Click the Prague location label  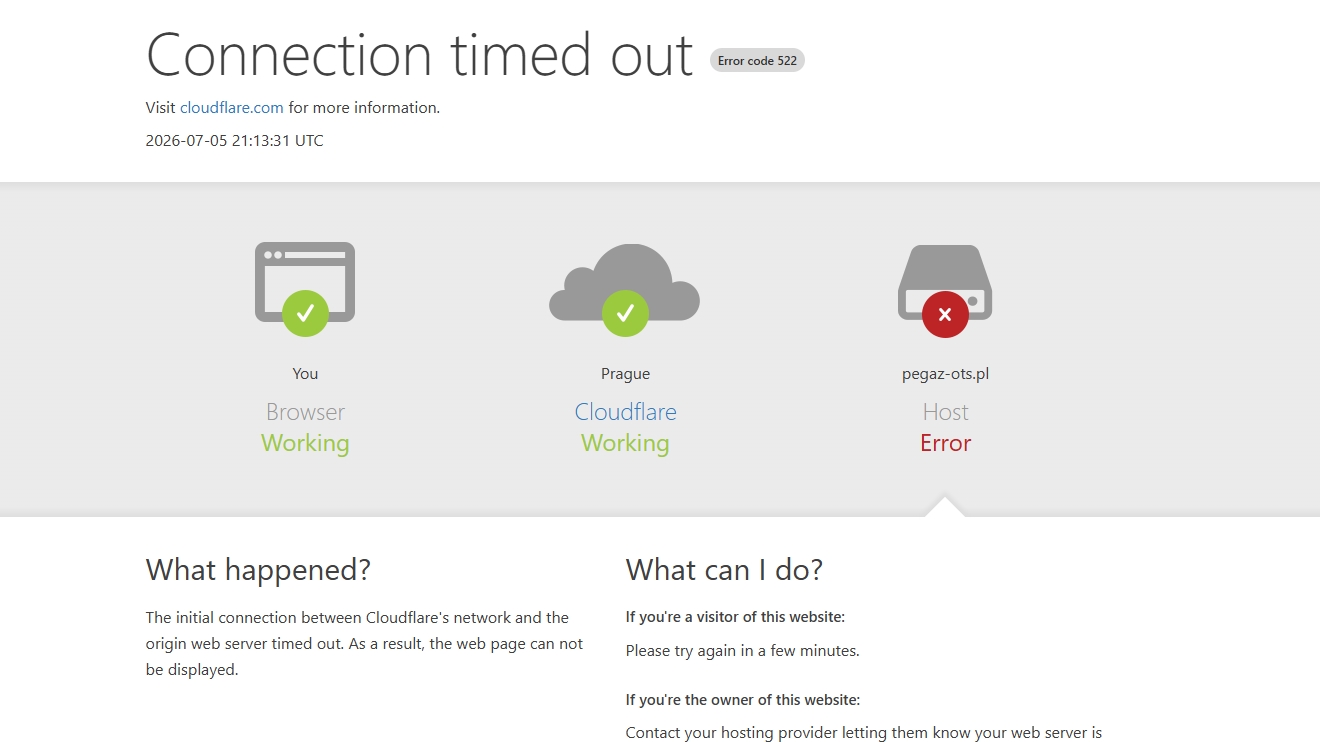(625, 374)
